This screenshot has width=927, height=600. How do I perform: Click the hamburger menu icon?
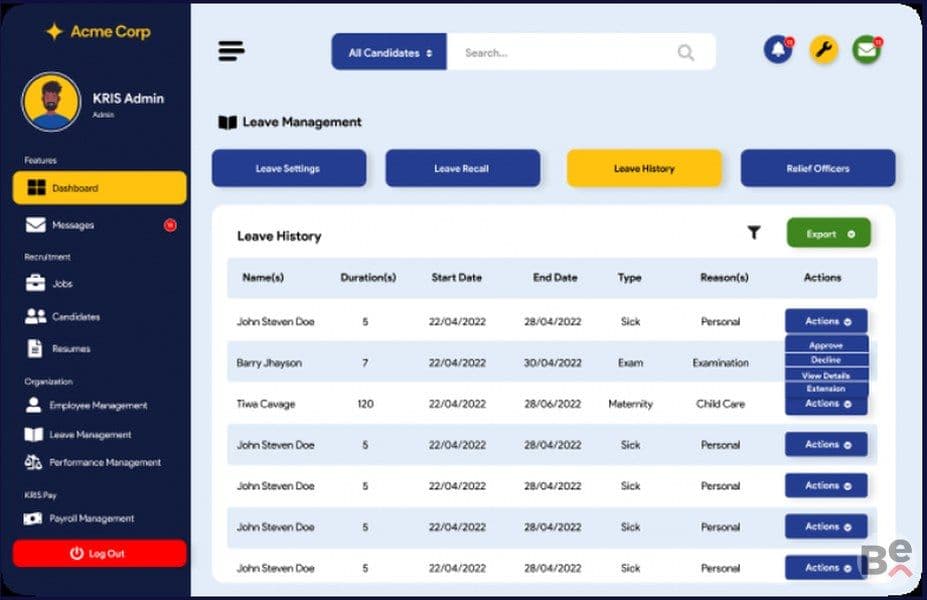[231, 51]
